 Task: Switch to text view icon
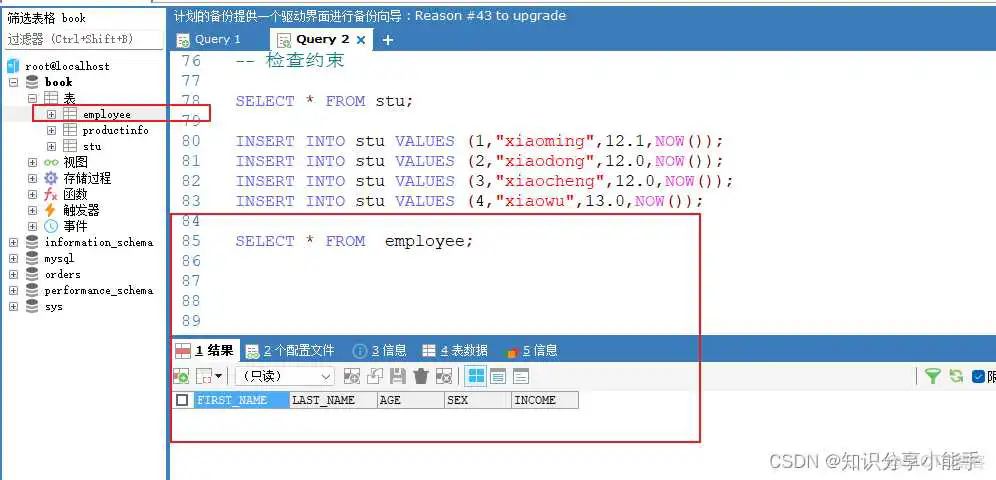pyautogui.click(x=521, y=377)
